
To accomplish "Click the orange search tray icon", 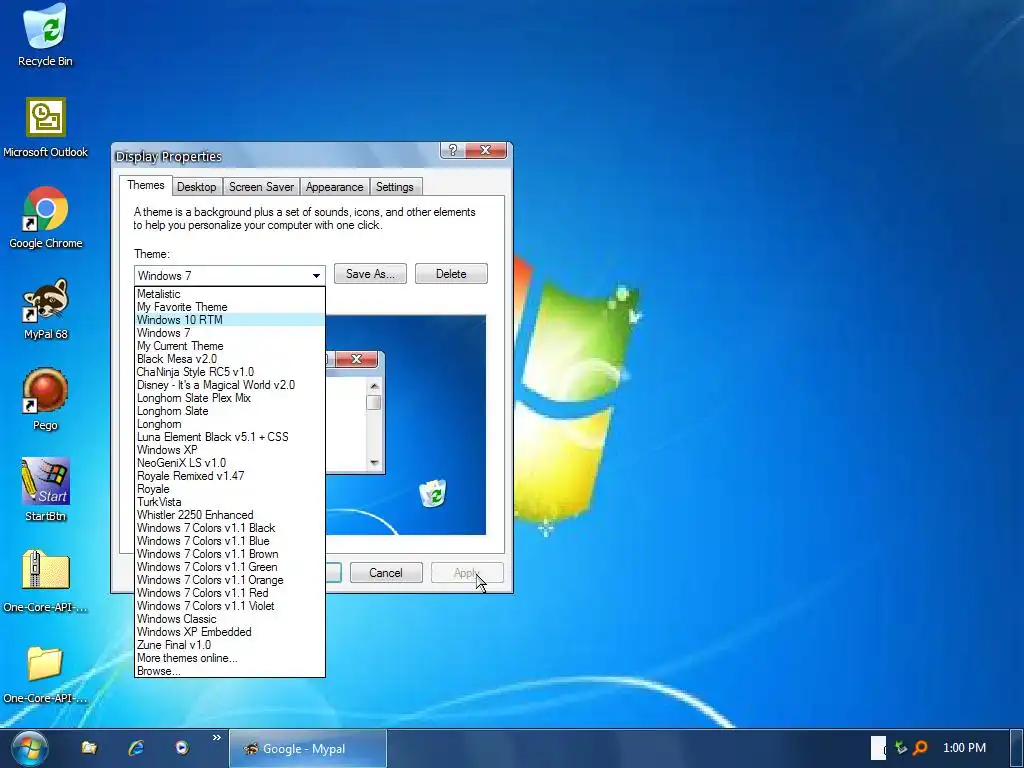I will (920, 748).
